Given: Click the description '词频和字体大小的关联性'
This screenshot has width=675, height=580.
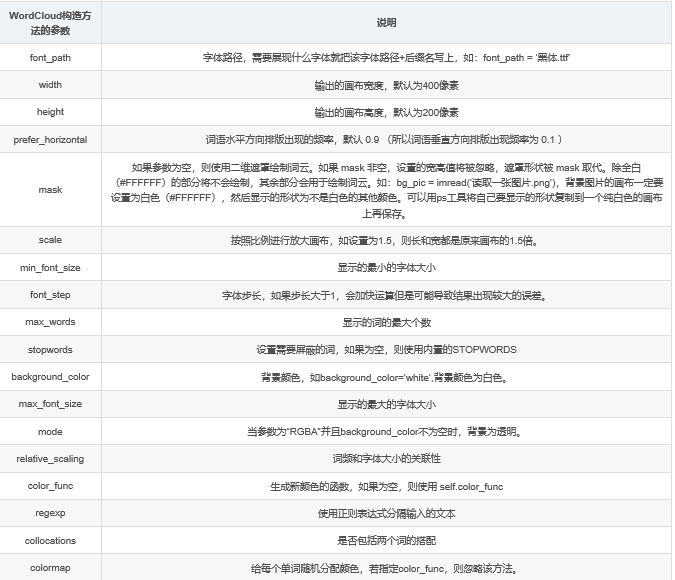Looking at the screenshot, I should 386,459.
